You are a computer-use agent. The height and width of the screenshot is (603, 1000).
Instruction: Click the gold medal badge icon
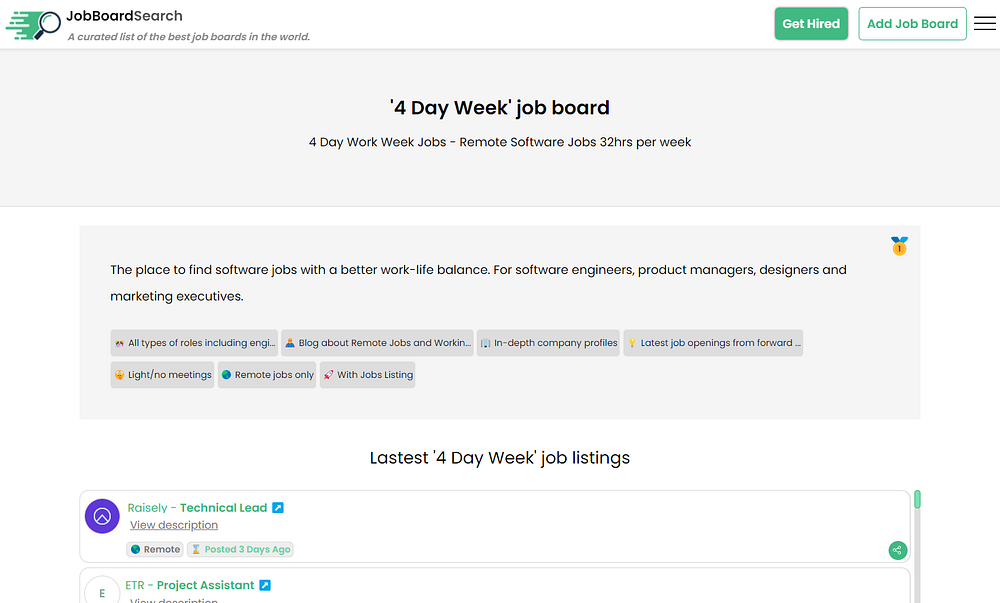[899, 246]
